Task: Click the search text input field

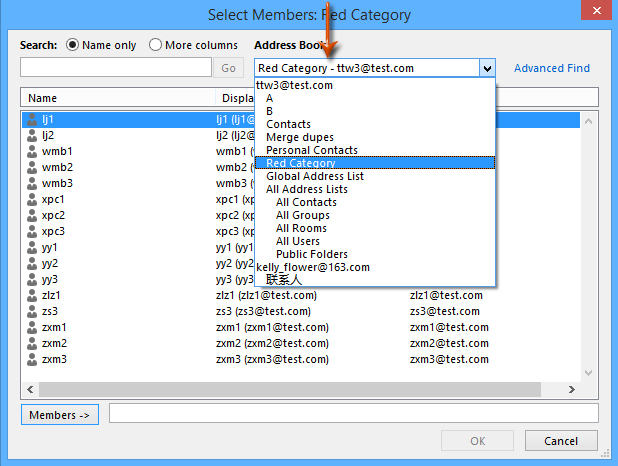Action: (x=116, y=67)
